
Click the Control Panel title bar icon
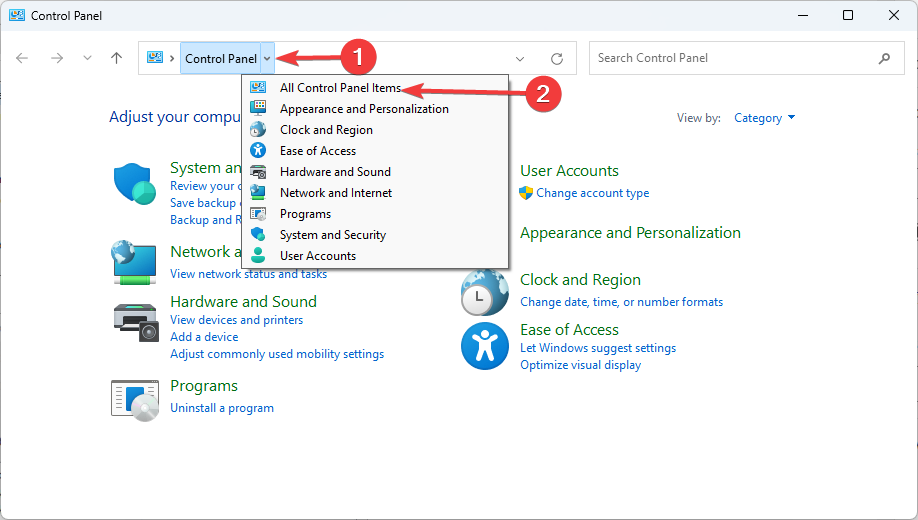(x=16, y=15)
